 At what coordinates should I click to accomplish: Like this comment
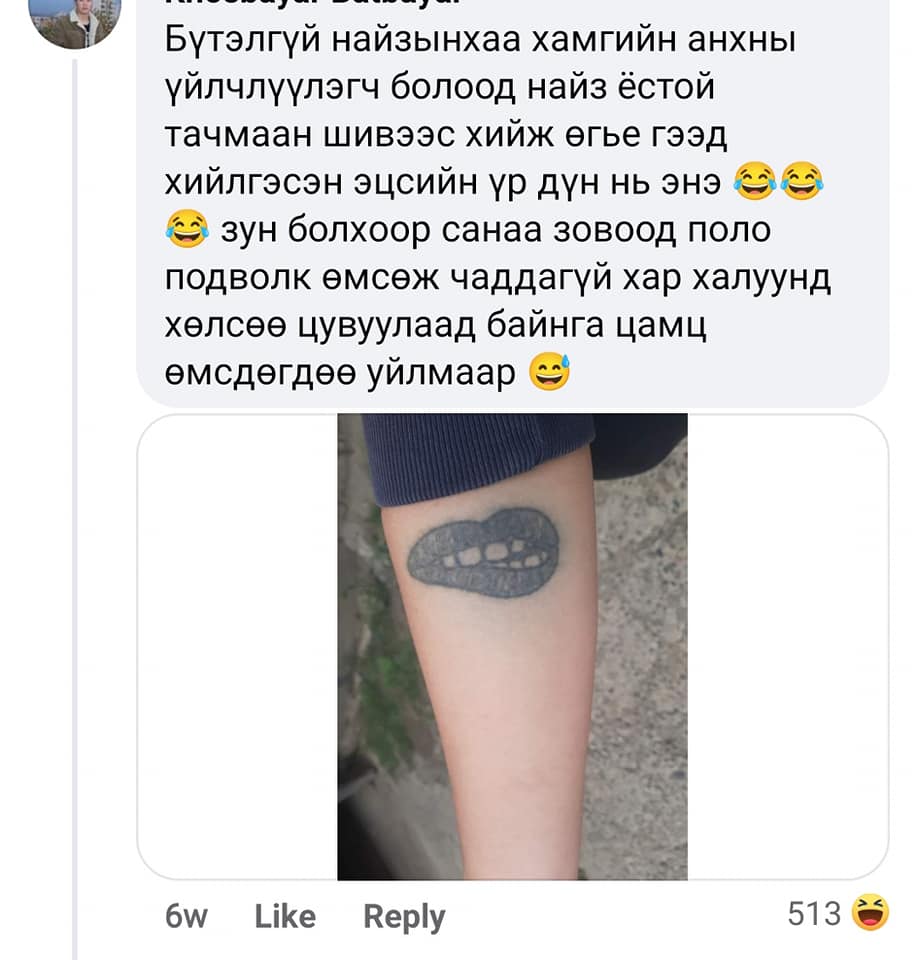285,917
